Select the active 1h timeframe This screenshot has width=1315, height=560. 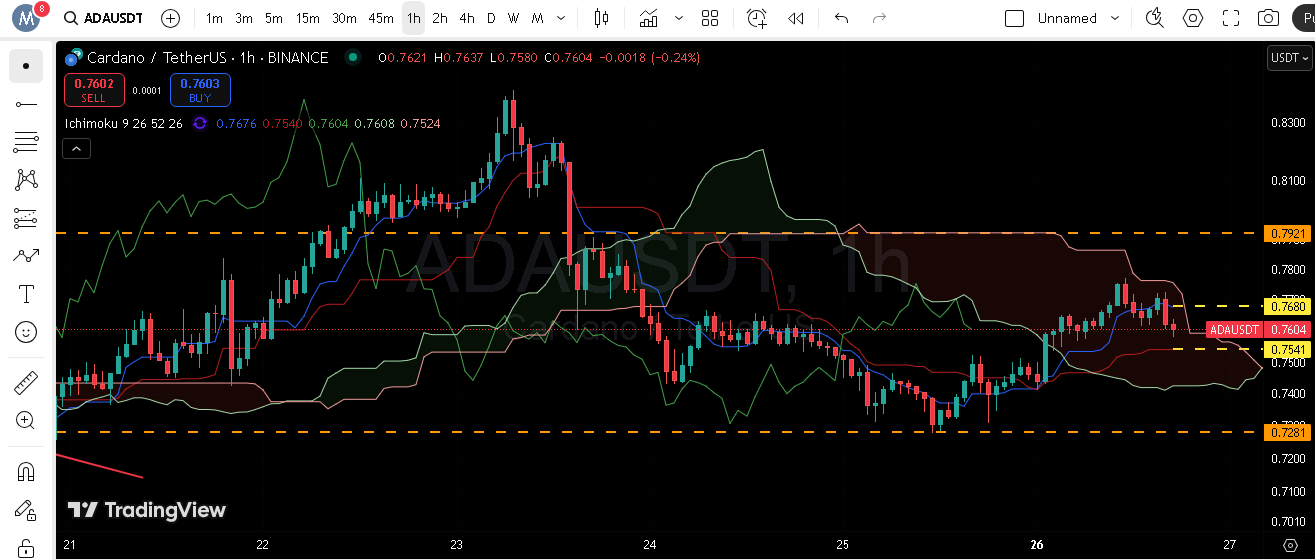click(x=413, y=18)
